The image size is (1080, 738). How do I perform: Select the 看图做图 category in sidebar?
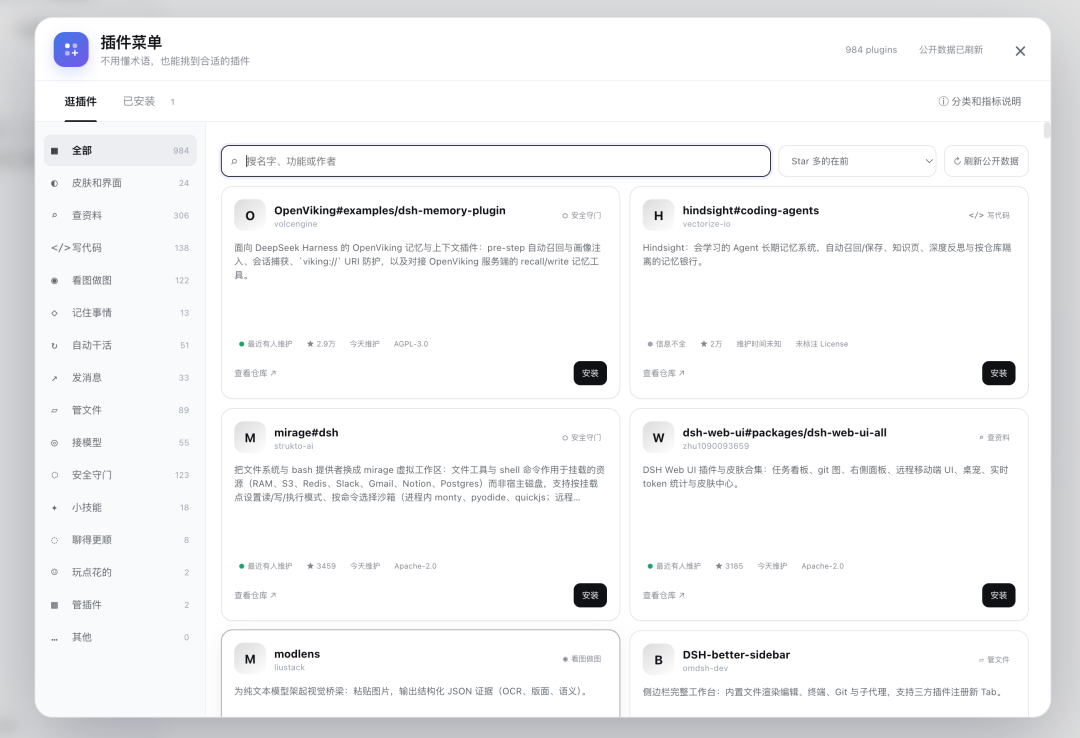(x=120, y=280)
